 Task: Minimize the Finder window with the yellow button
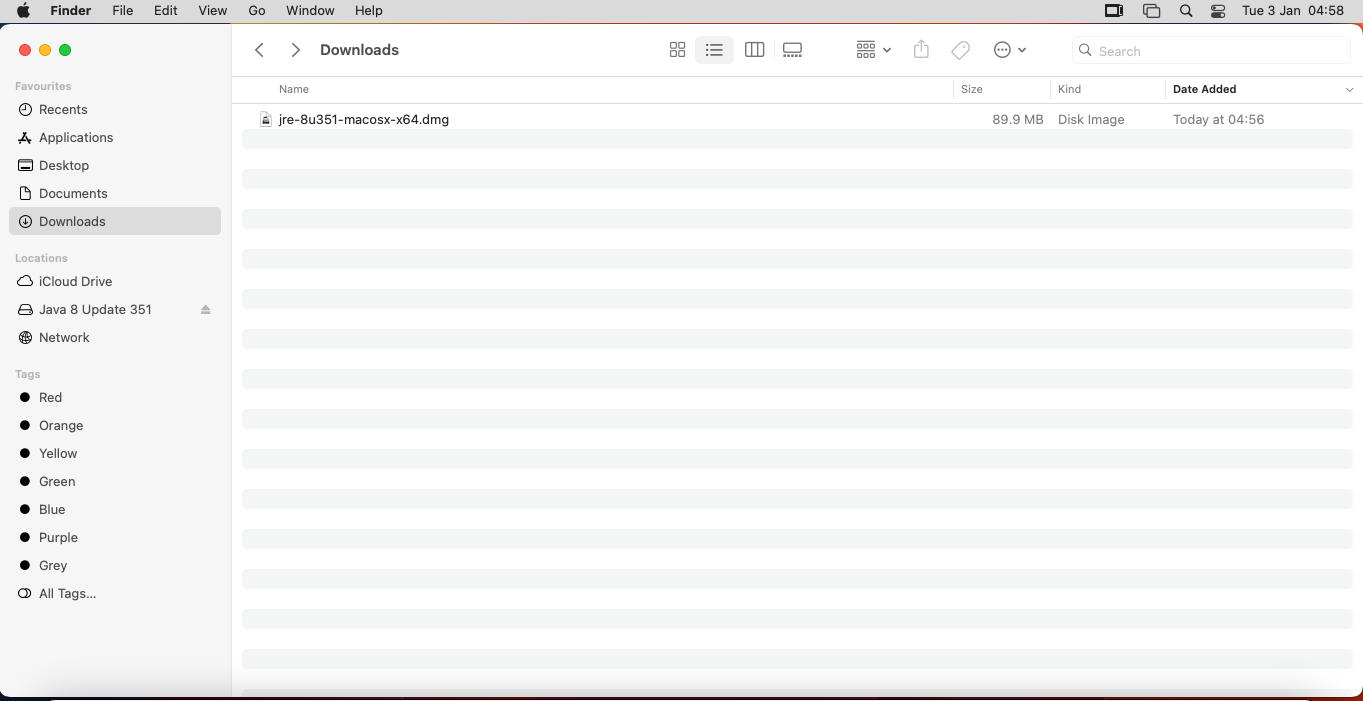tap(45, 50)
